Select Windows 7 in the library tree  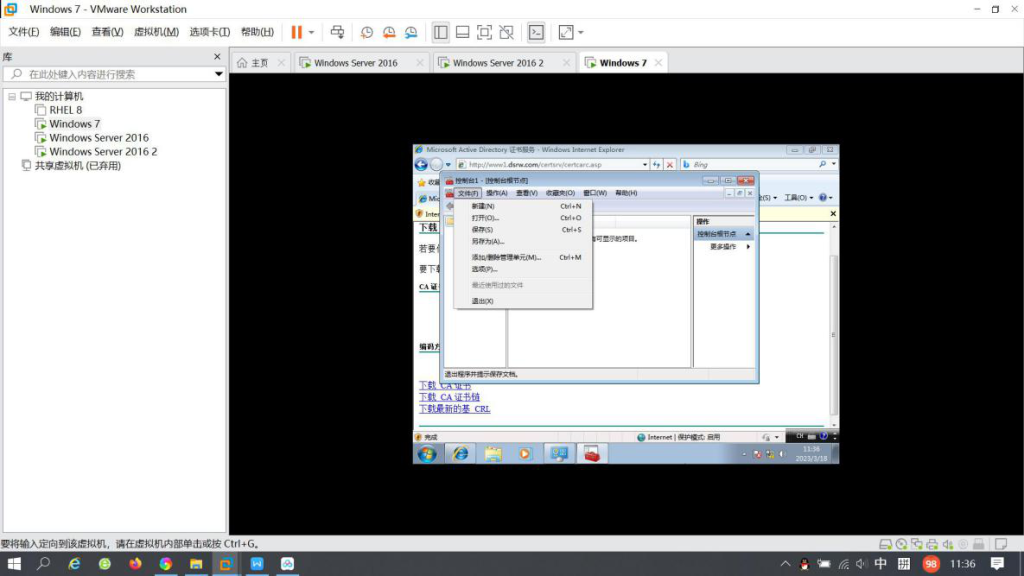(x=74, y=123)
